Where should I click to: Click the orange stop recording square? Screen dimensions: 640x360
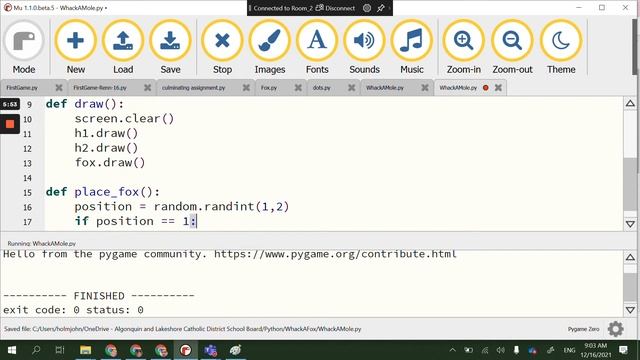click(x=10, y=124)
